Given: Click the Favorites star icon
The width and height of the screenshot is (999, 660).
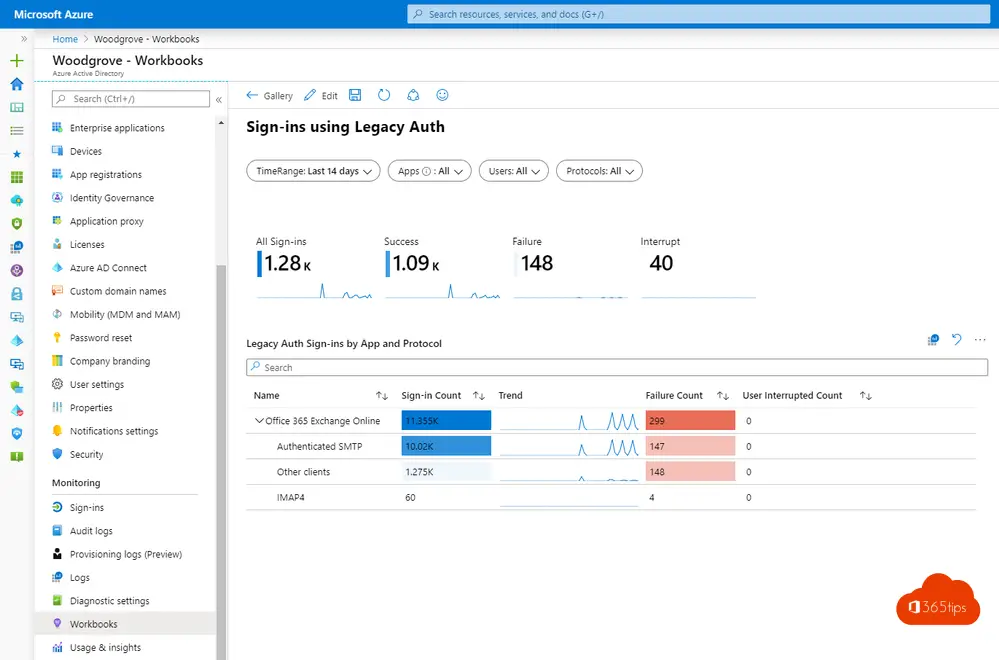Looking at the screenshot, I should [x=17, y=154].
